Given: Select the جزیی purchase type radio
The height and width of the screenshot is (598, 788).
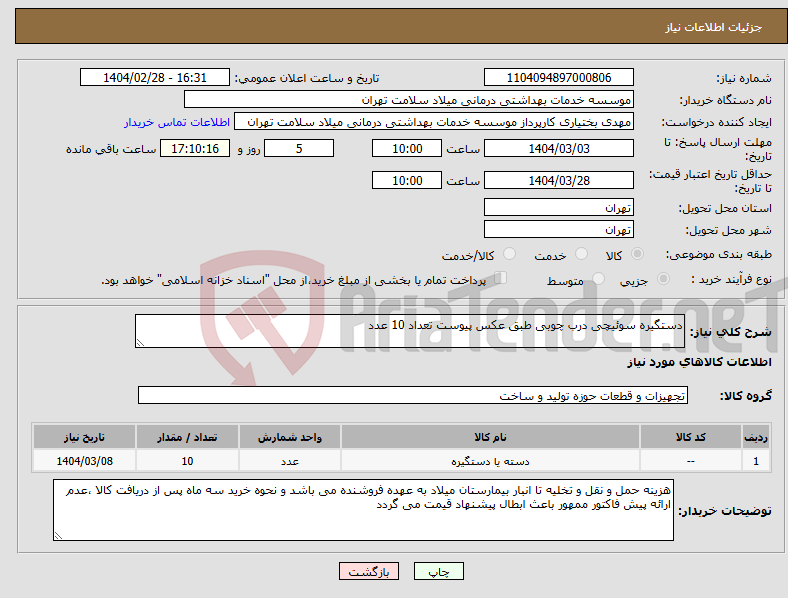Looking at the screenshot, I should point(663,278).
